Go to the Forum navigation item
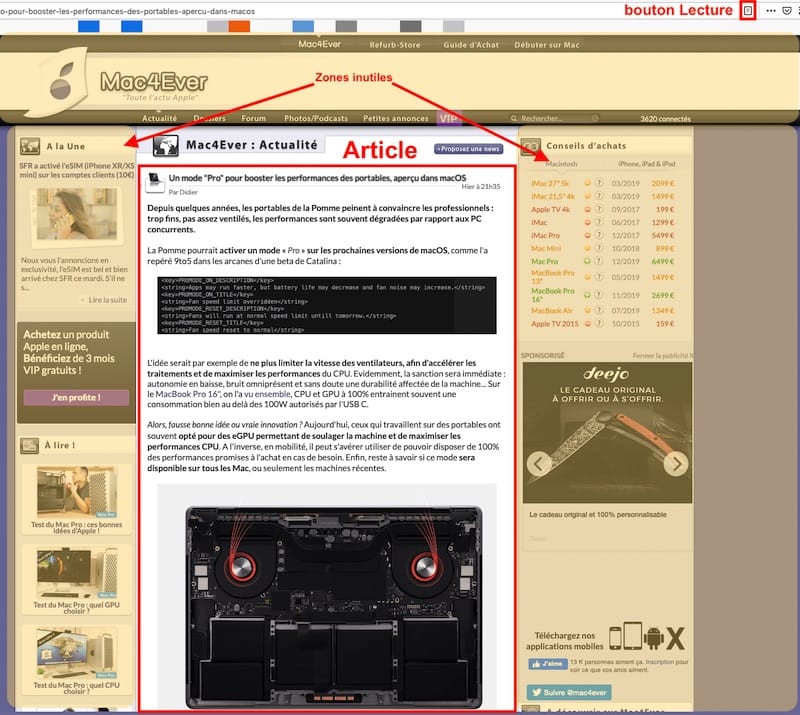This screenshot has width=800, height=715. pyautogui.click(x=254, y=118)
